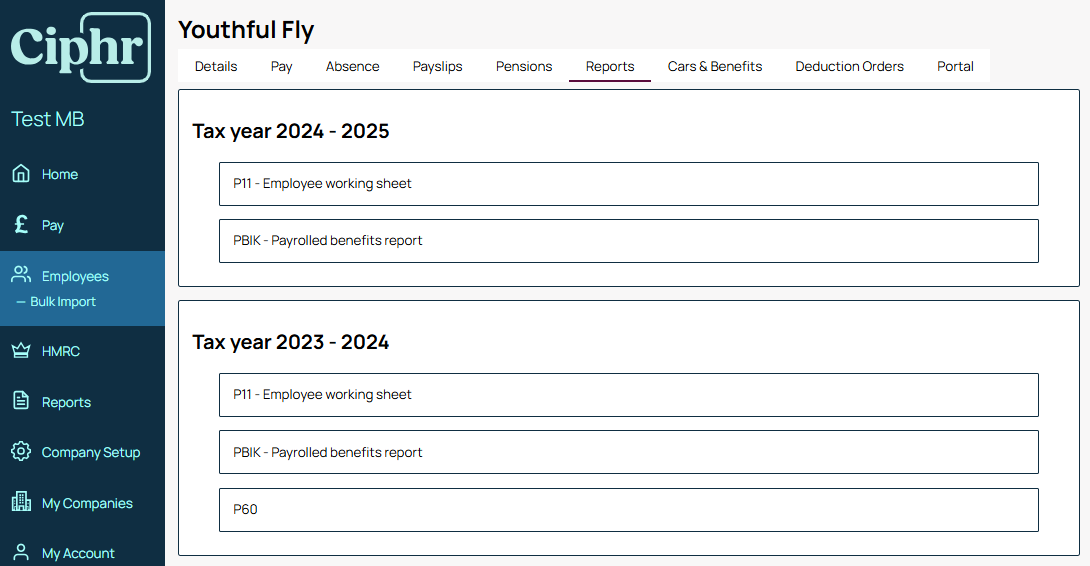Click the Reports document icon in sidebar
This screenshot has height=566, width=1090.
(21, 401)
